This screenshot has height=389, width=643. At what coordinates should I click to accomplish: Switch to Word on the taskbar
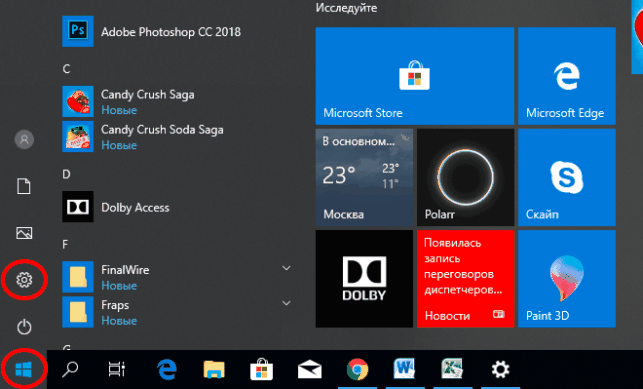[405, 370]
